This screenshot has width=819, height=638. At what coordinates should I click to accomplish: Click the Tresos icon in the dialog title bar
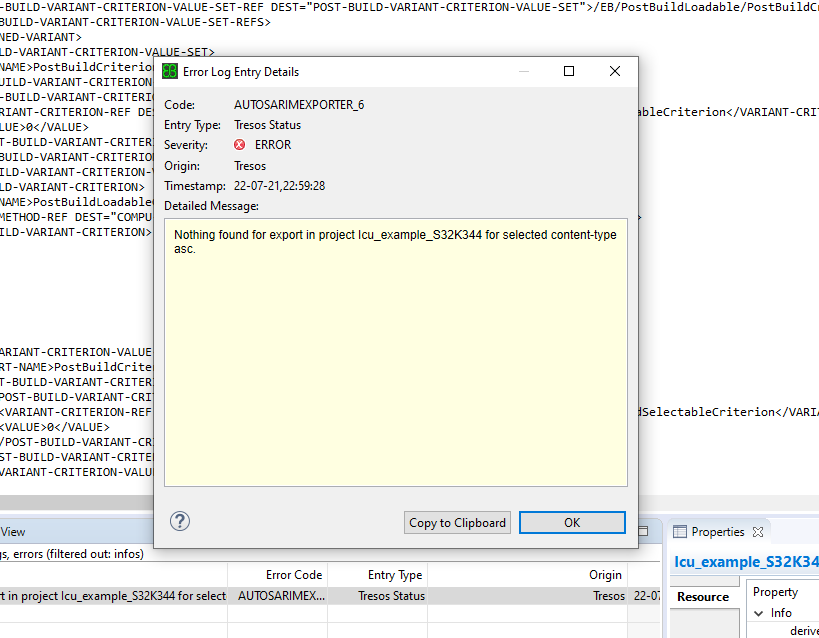(x=168, y=71)
